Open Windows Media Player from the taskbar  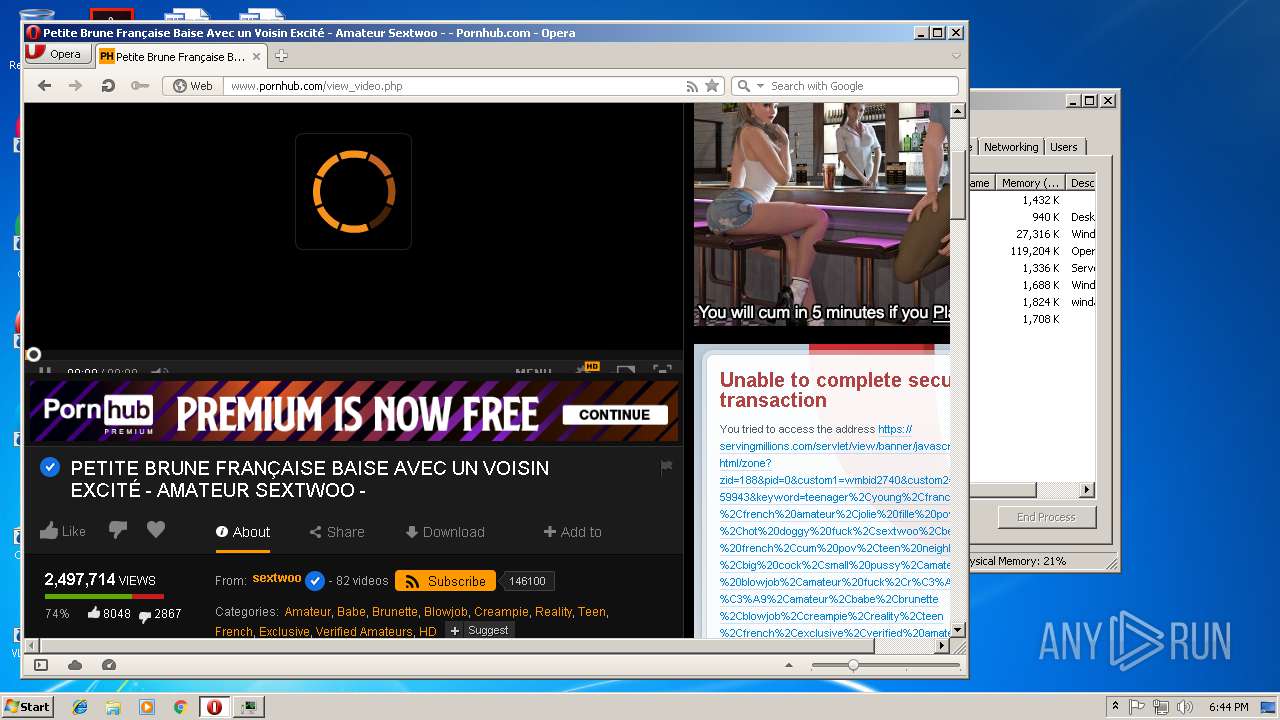click(x=147, y=706)
